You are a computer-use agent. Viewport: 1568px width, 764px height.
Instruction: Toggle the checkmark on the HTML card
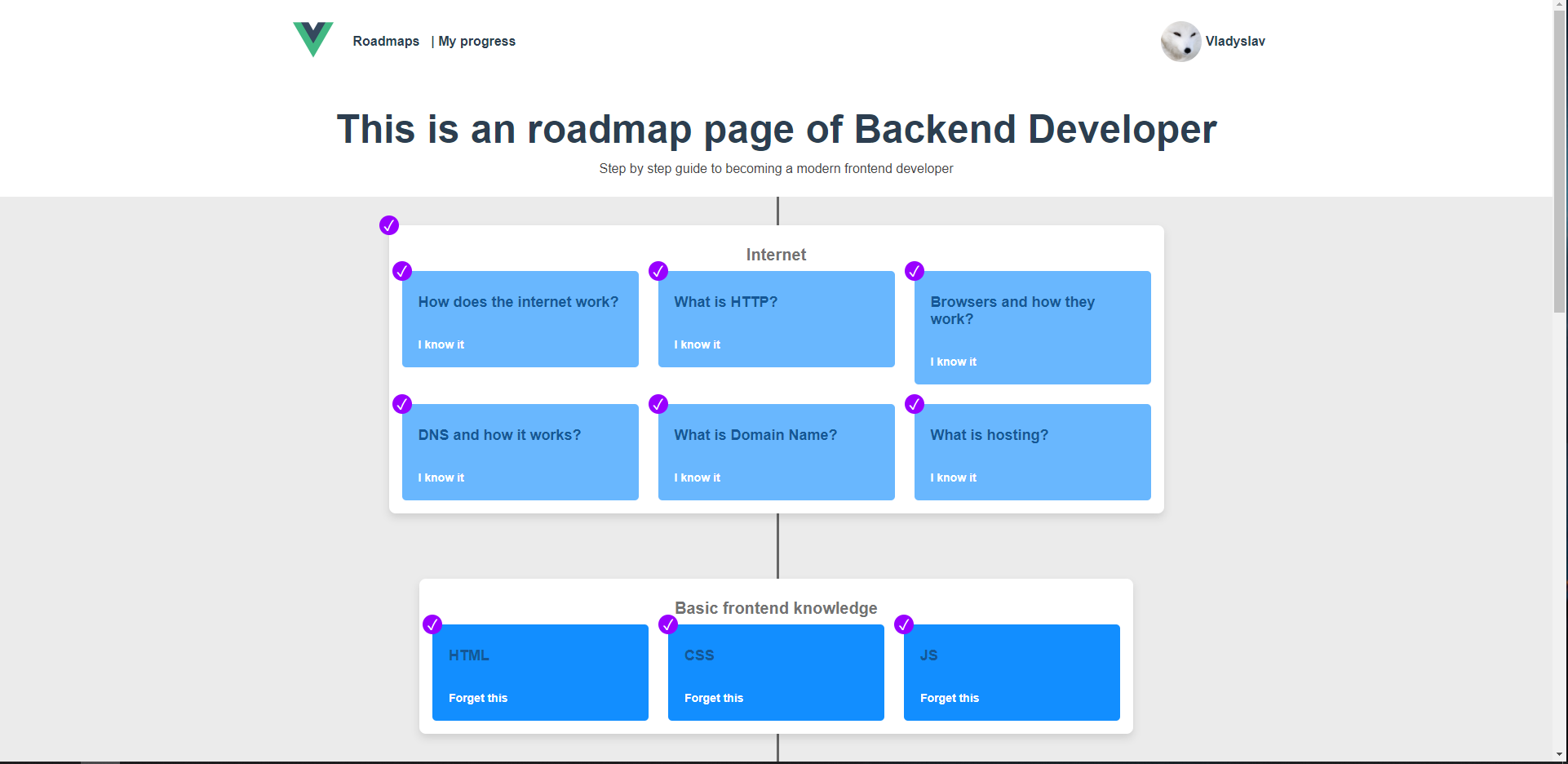click(x=433, y=624)
